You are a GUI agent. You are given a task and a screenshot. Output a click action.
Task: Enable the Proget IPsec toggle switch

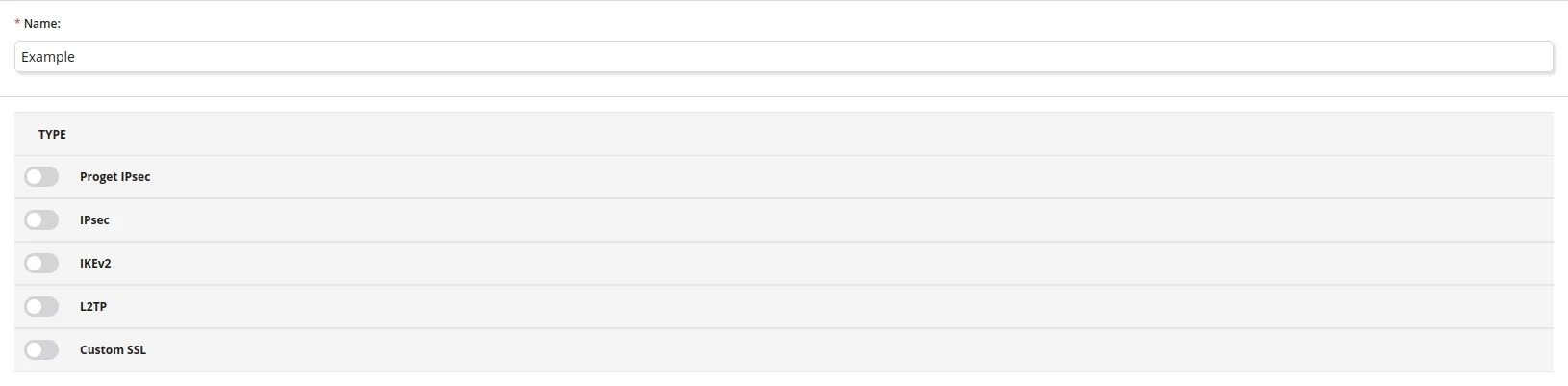(41, 177)
